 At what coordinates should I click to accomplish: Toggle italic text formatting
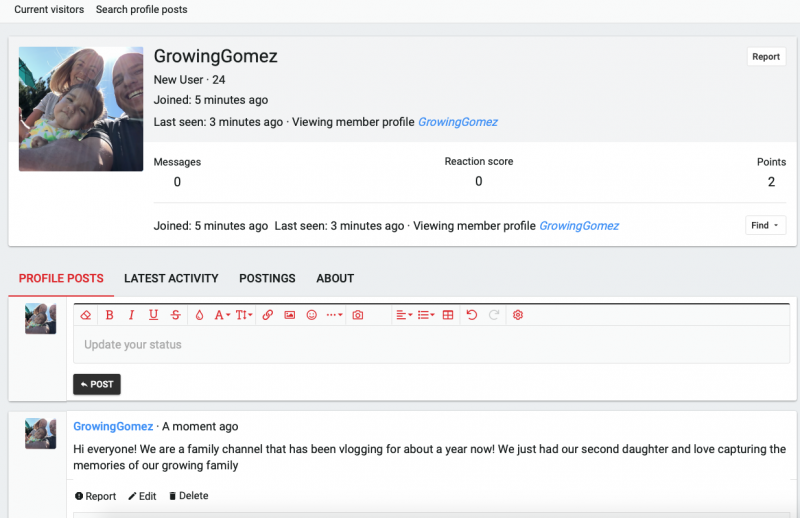click(131, 315)
